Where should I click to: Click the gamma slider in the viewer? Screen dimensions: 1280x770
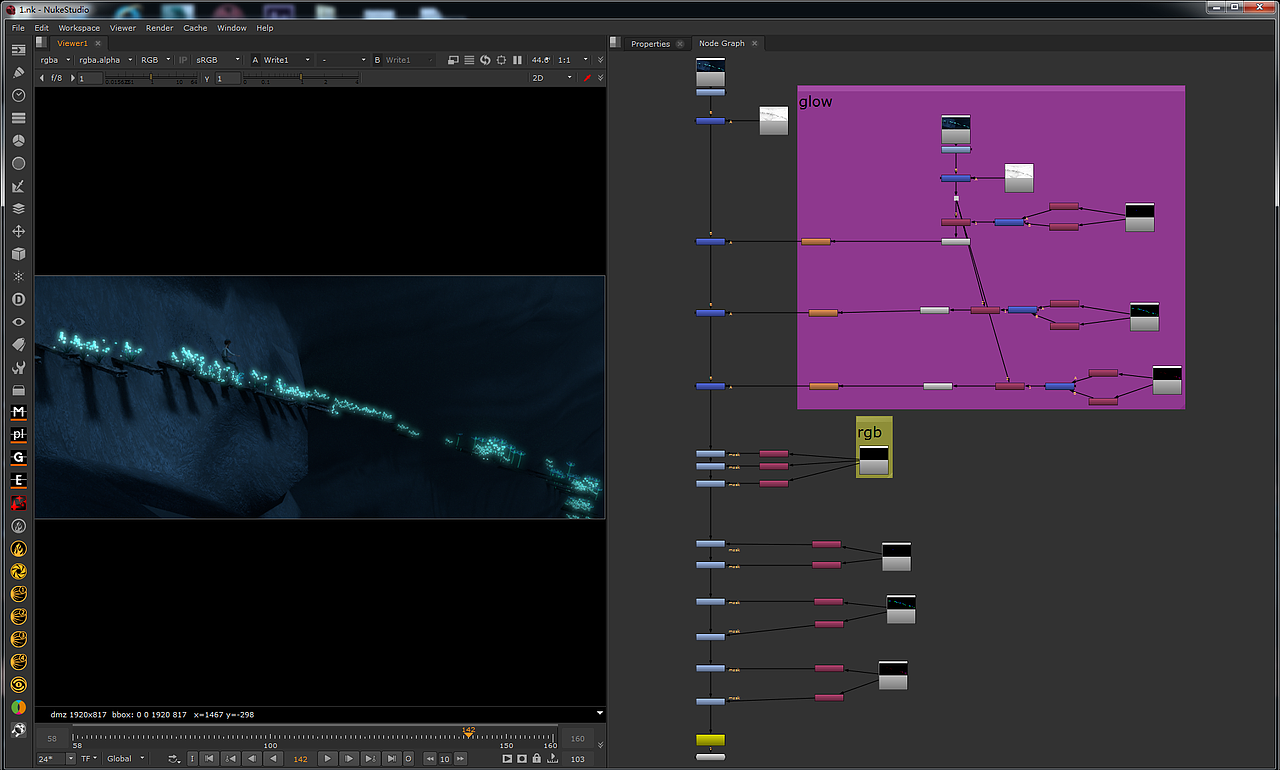coord(301,78)
